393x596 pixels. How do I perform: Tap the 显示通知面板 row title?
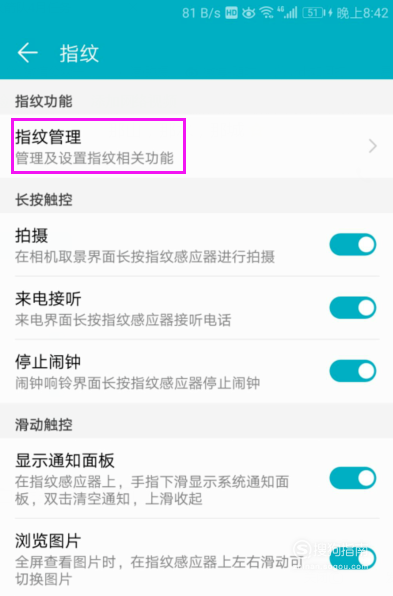tap(65, 461)
